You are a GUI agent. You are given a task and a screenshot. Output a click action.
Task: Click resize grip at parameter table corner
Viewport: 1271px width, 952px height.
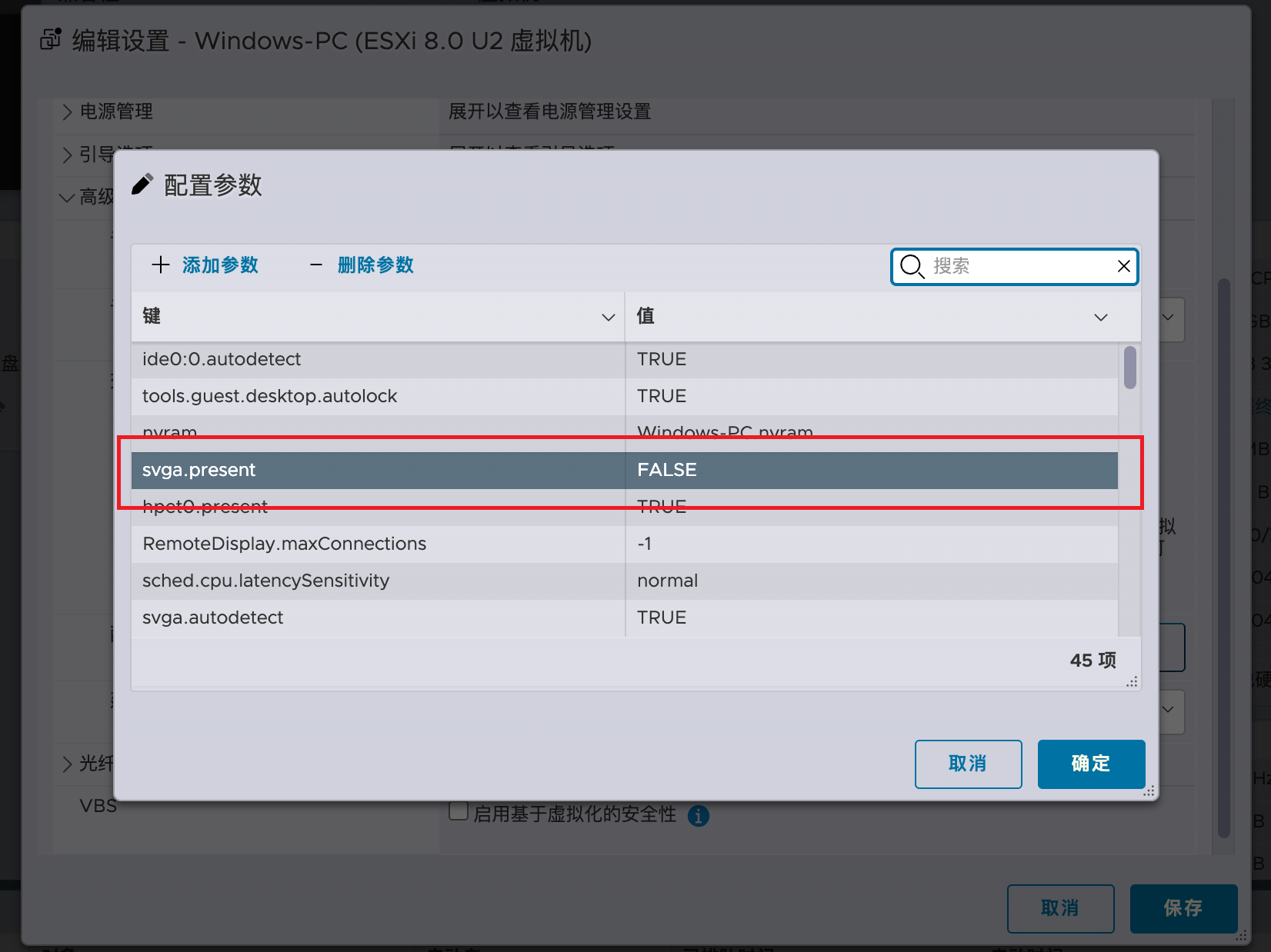(x=1132, y=682)
